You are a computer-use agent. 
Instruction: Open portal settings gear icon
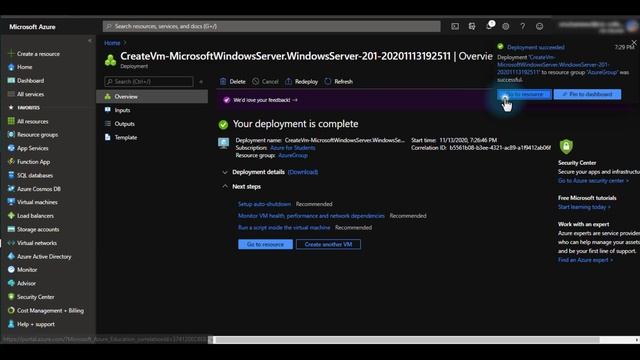click(506, 27)
